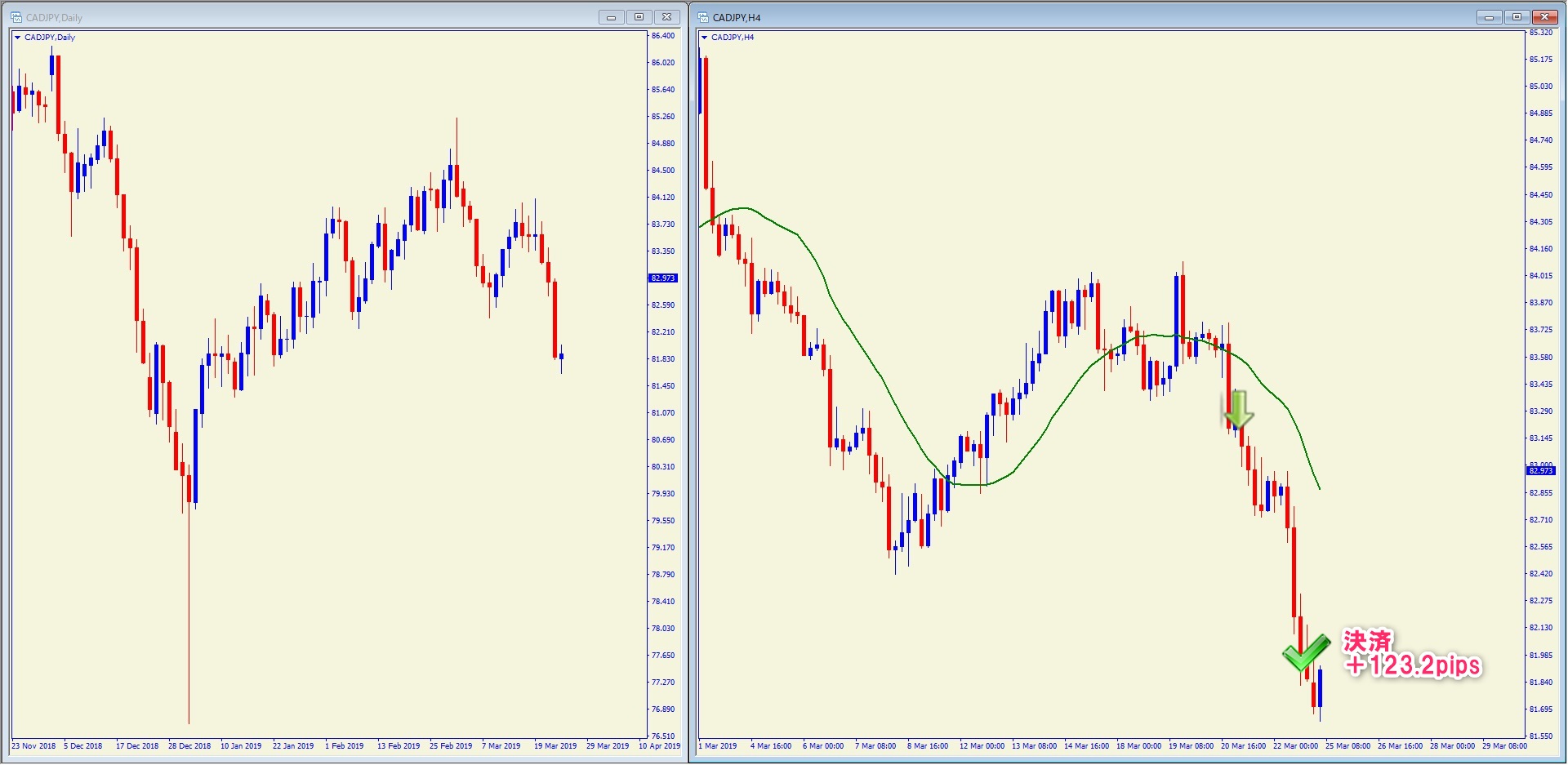This screenshot has height=765, width=1568.
Task: Click the 86.400 price label on the Daily axis
Action: tap(663, 36)
